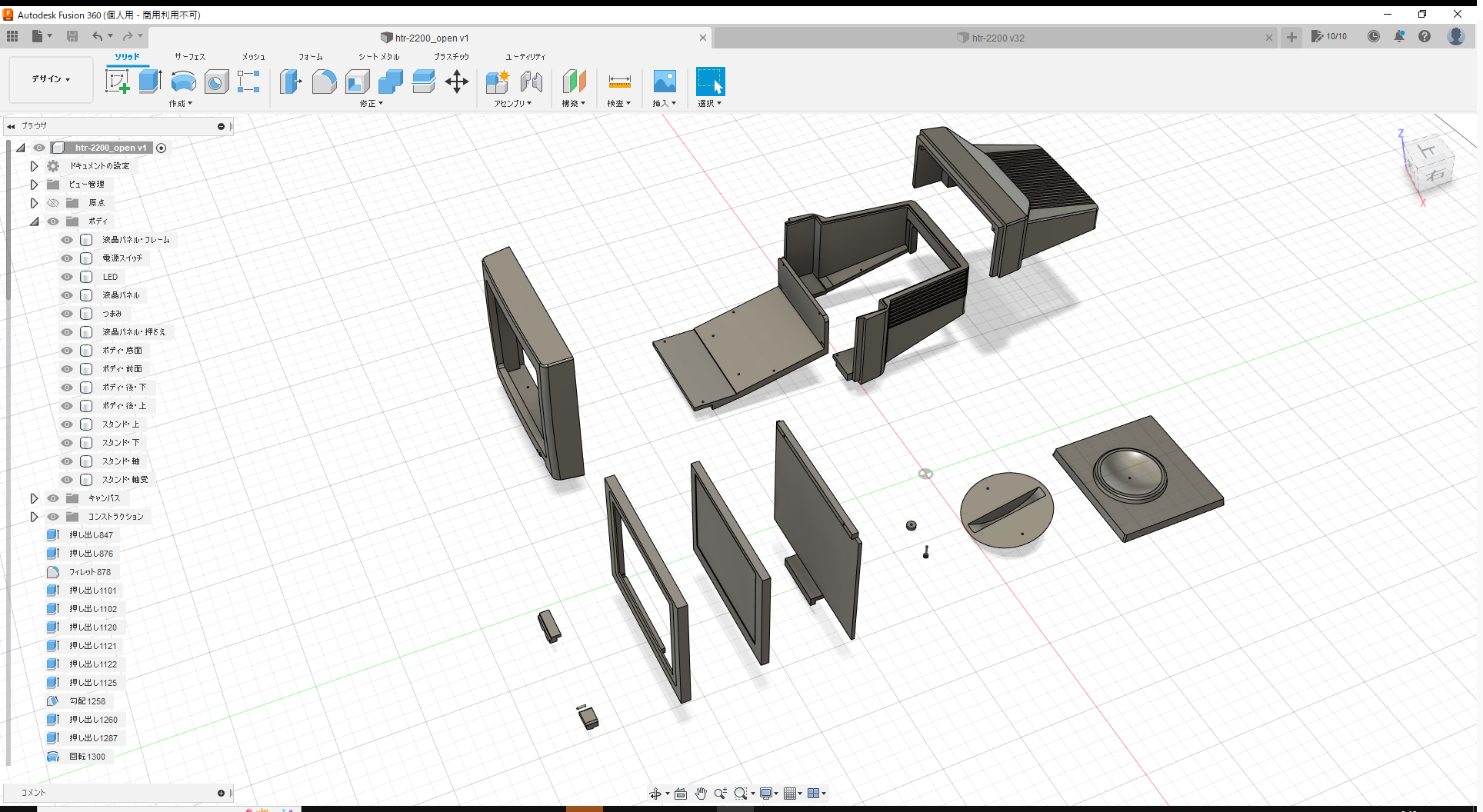Toggle visibility of the つまみ body
This screenshot has height=812, width=1483.
click(66, 313)
